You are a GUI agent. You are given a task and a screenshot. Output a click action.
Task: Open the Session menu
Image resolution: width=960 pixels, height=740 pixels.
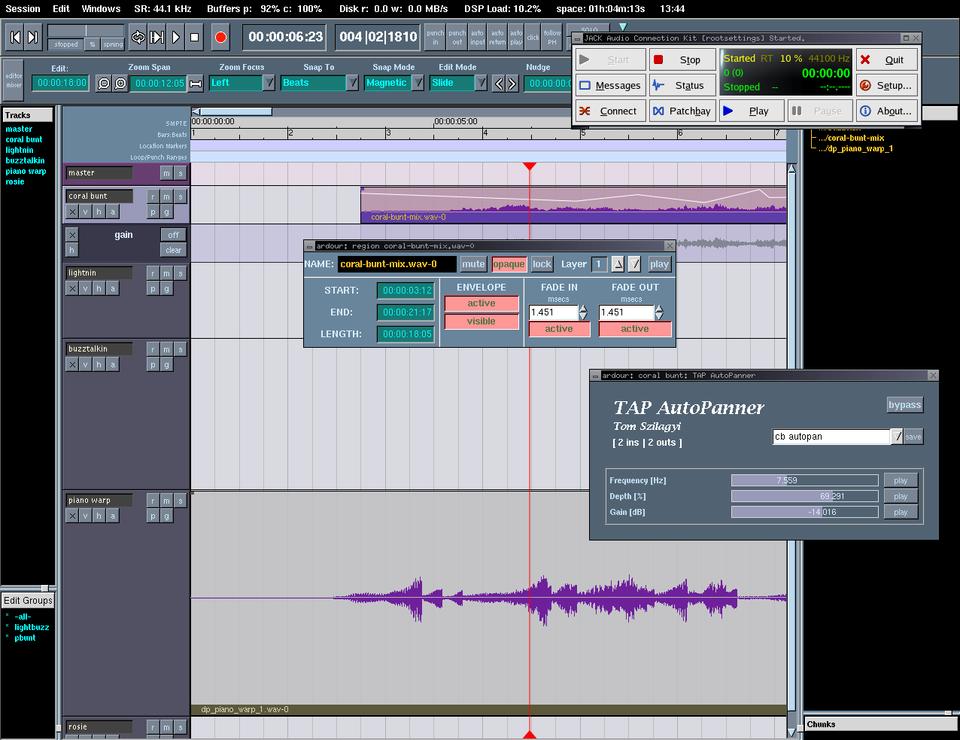pos(23,8)
